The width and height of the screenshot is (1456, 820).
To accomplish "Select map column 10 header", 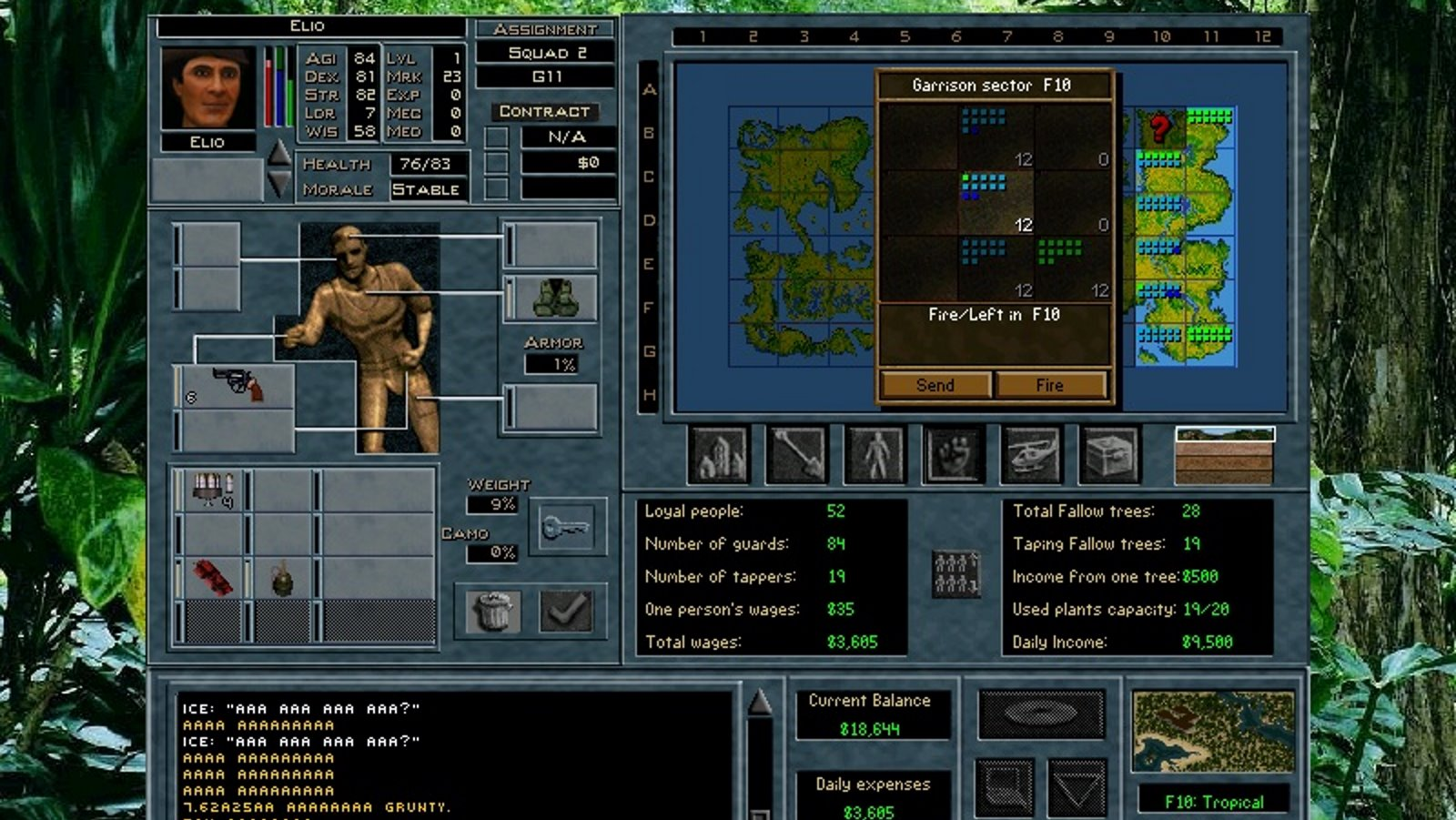I will click(x=1161, y=36).
